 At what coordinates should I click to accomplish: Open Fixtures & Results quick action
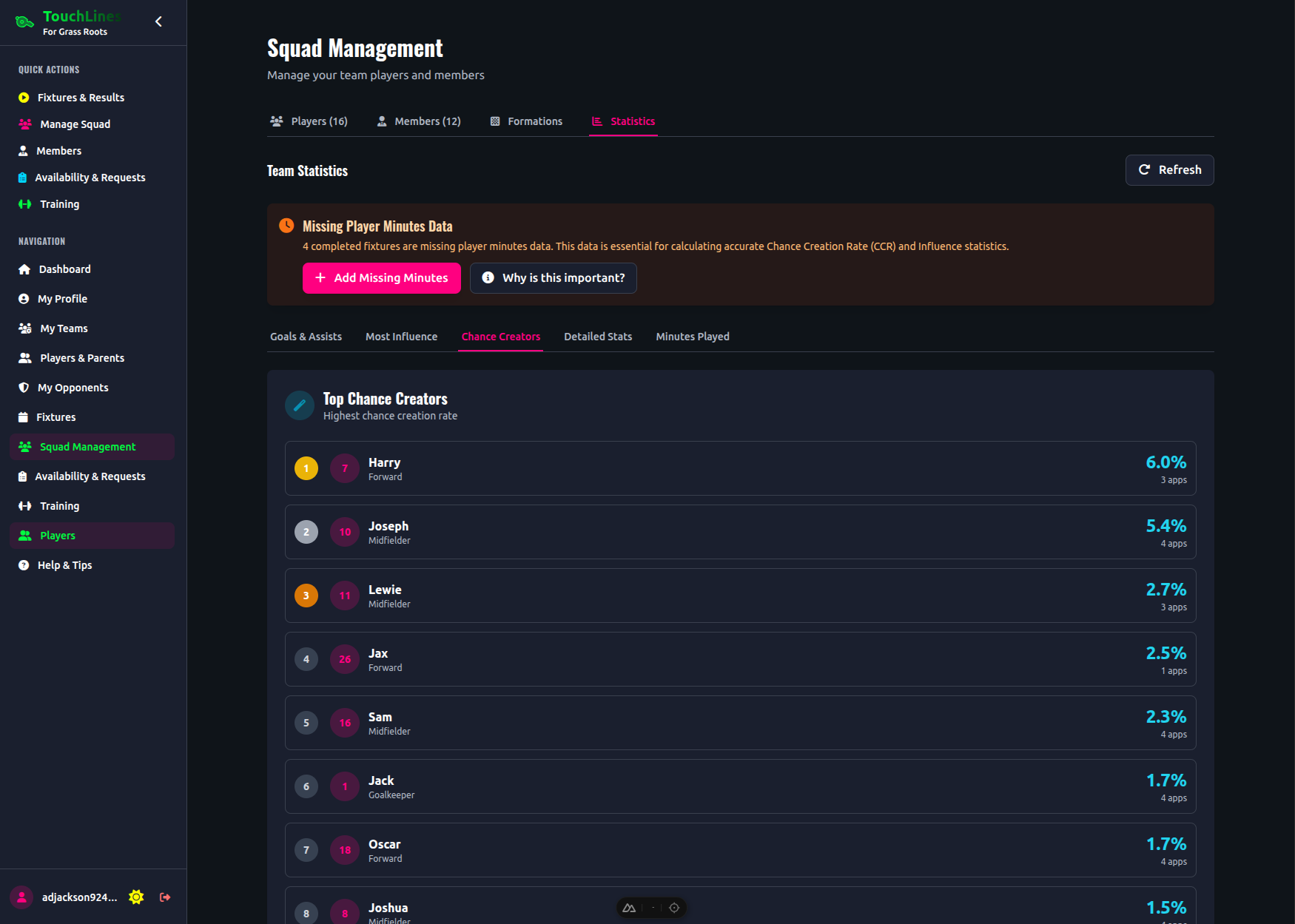tap(81, 98)
